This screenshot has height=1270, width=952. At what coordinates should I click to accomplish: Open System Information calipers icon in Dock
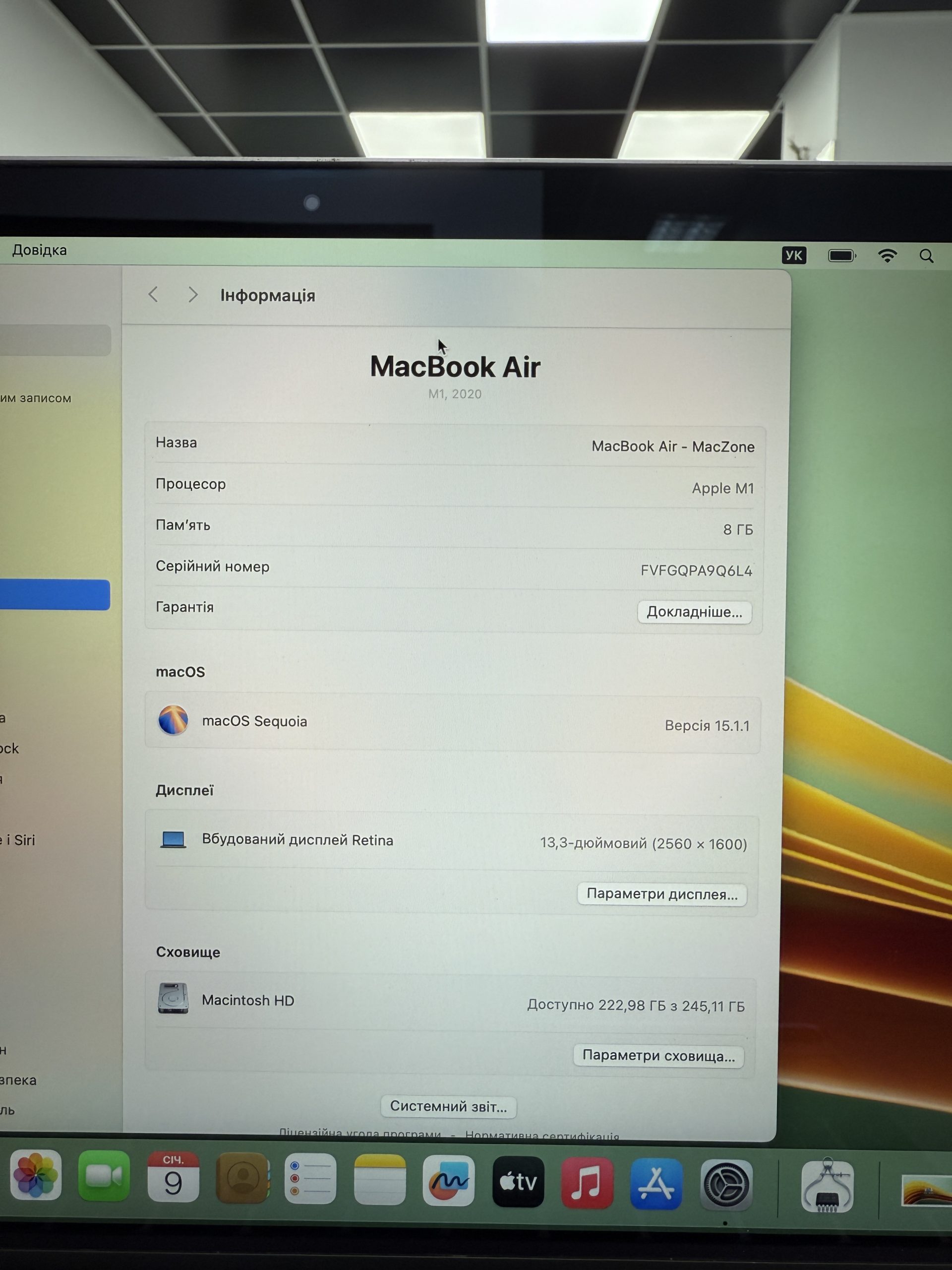[x=828, y=1186]
